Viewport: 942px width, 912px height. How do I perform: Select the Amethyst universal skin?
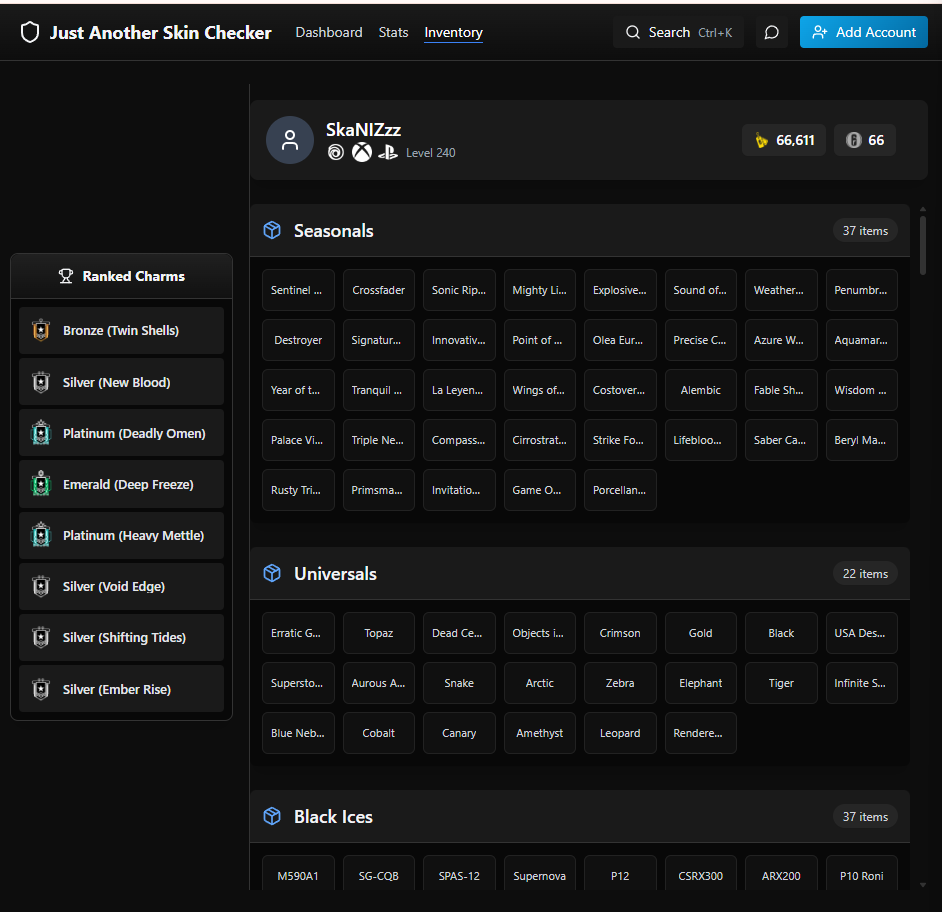click(539, 733)
